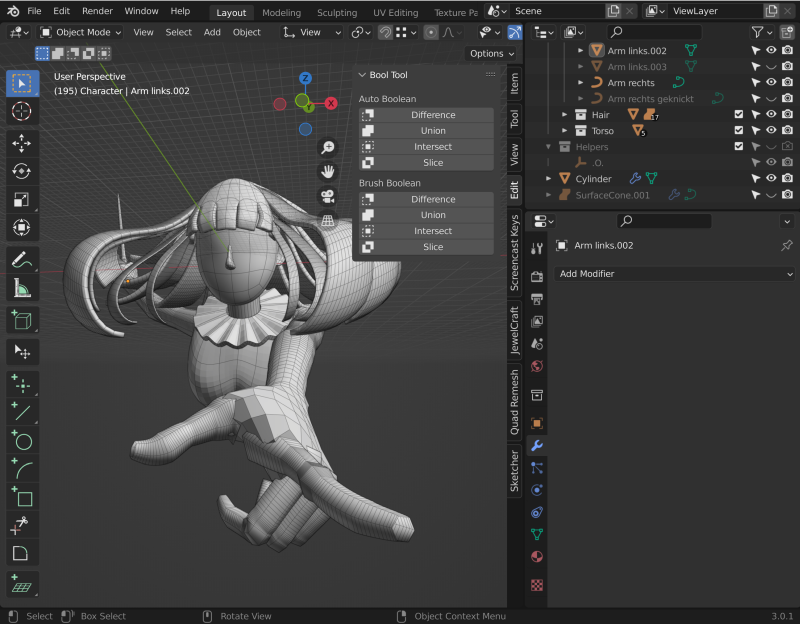Open the Render properties tab
The width and height of the screenshot is (800, 624).
pyautogui.click(x=537, y=277)
